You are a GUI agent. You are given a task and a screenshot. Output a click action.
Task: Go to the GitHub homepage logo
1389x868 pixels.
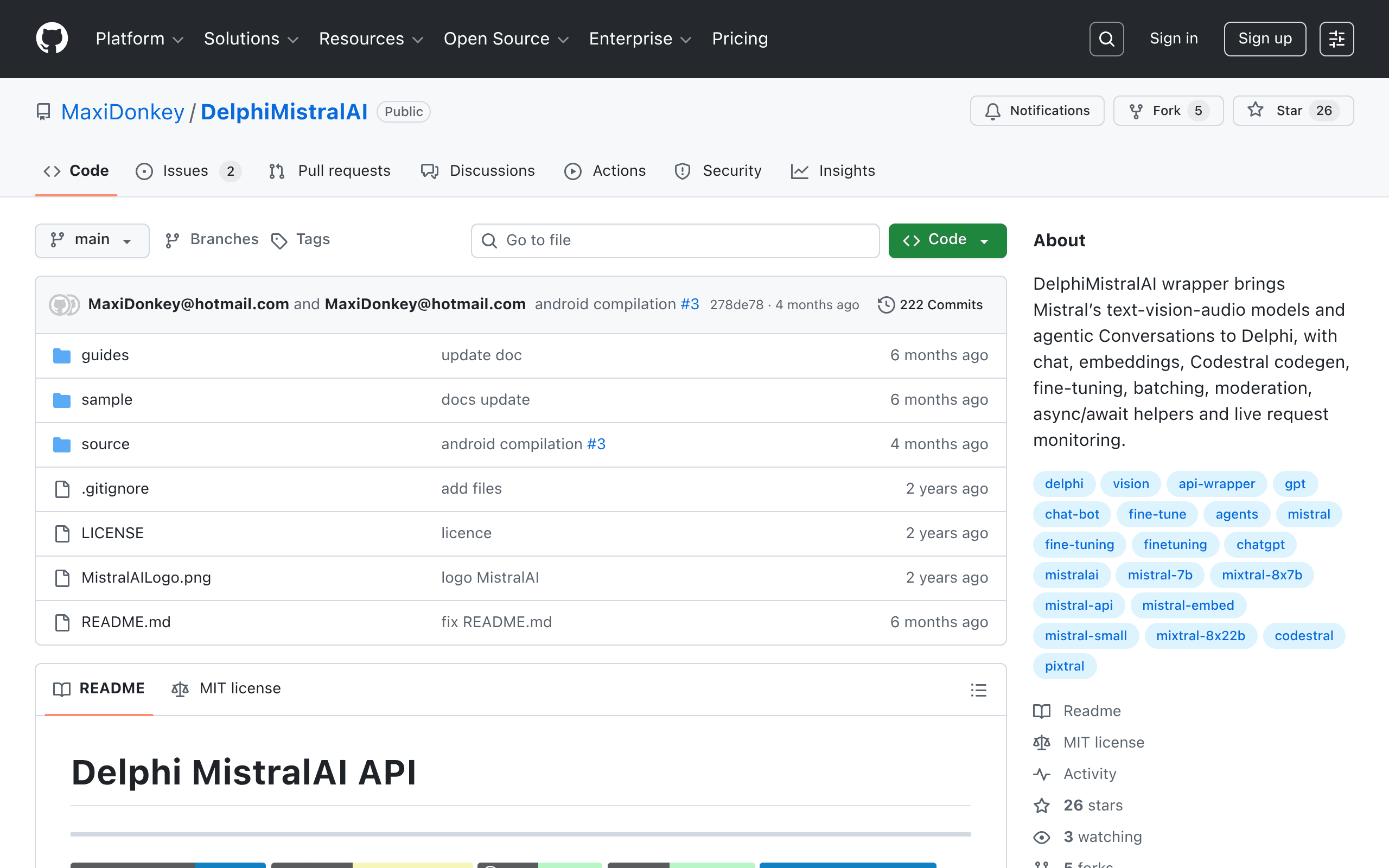52,39
